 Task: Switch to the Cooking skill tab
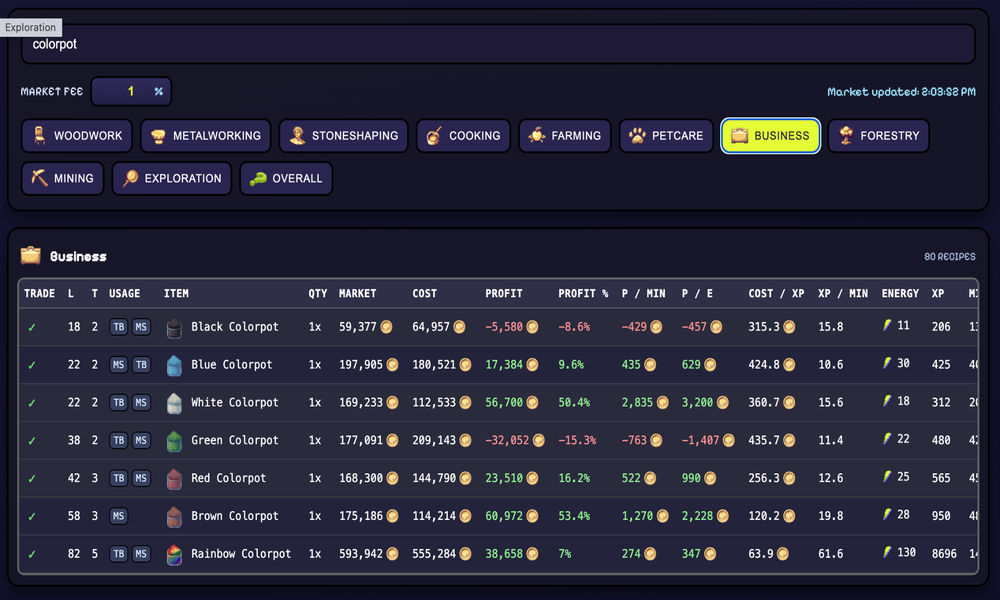click(464, 136)
